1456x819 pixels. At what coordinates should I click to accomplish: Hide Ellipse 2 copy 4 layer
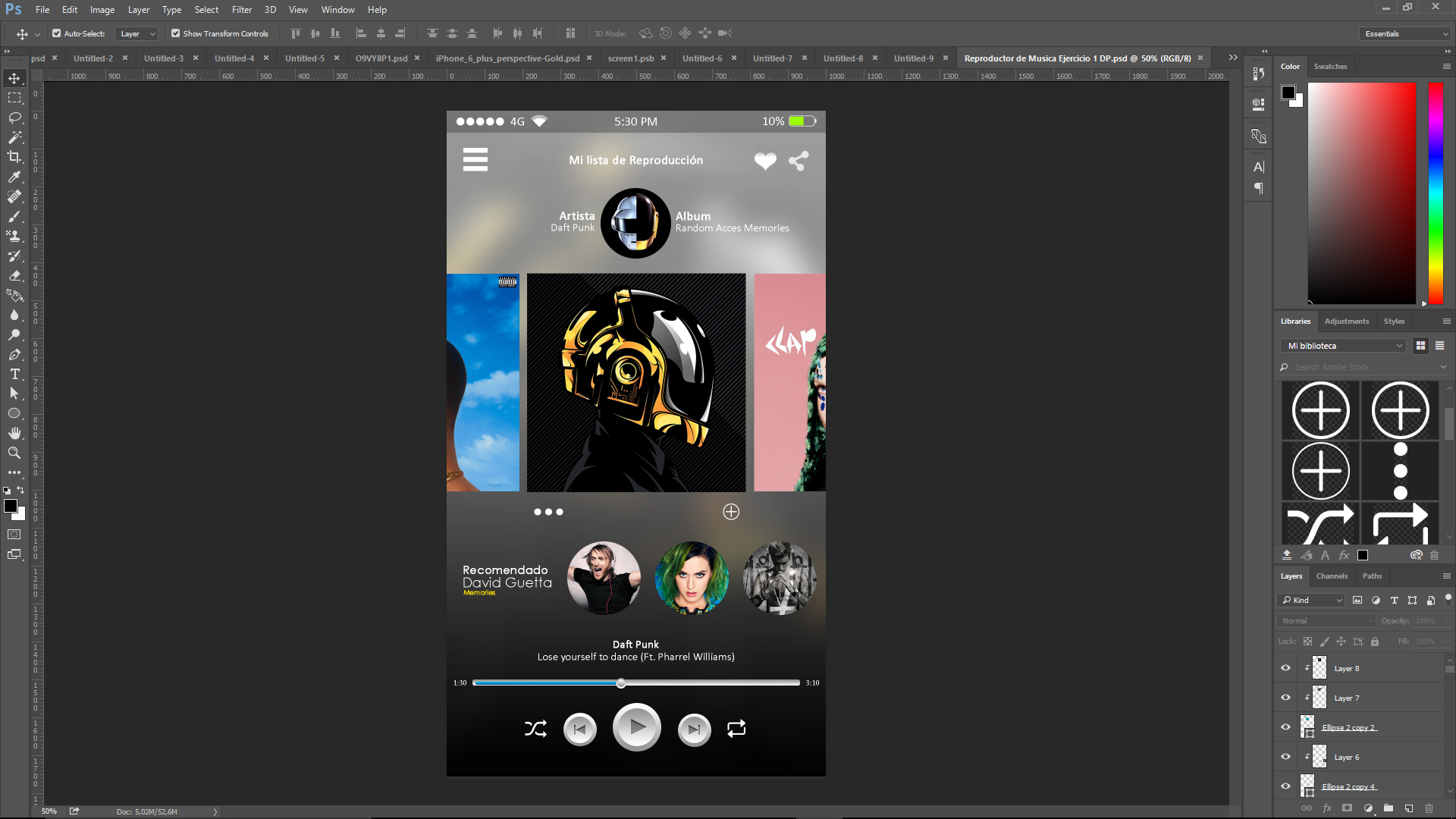(1285, 786)
